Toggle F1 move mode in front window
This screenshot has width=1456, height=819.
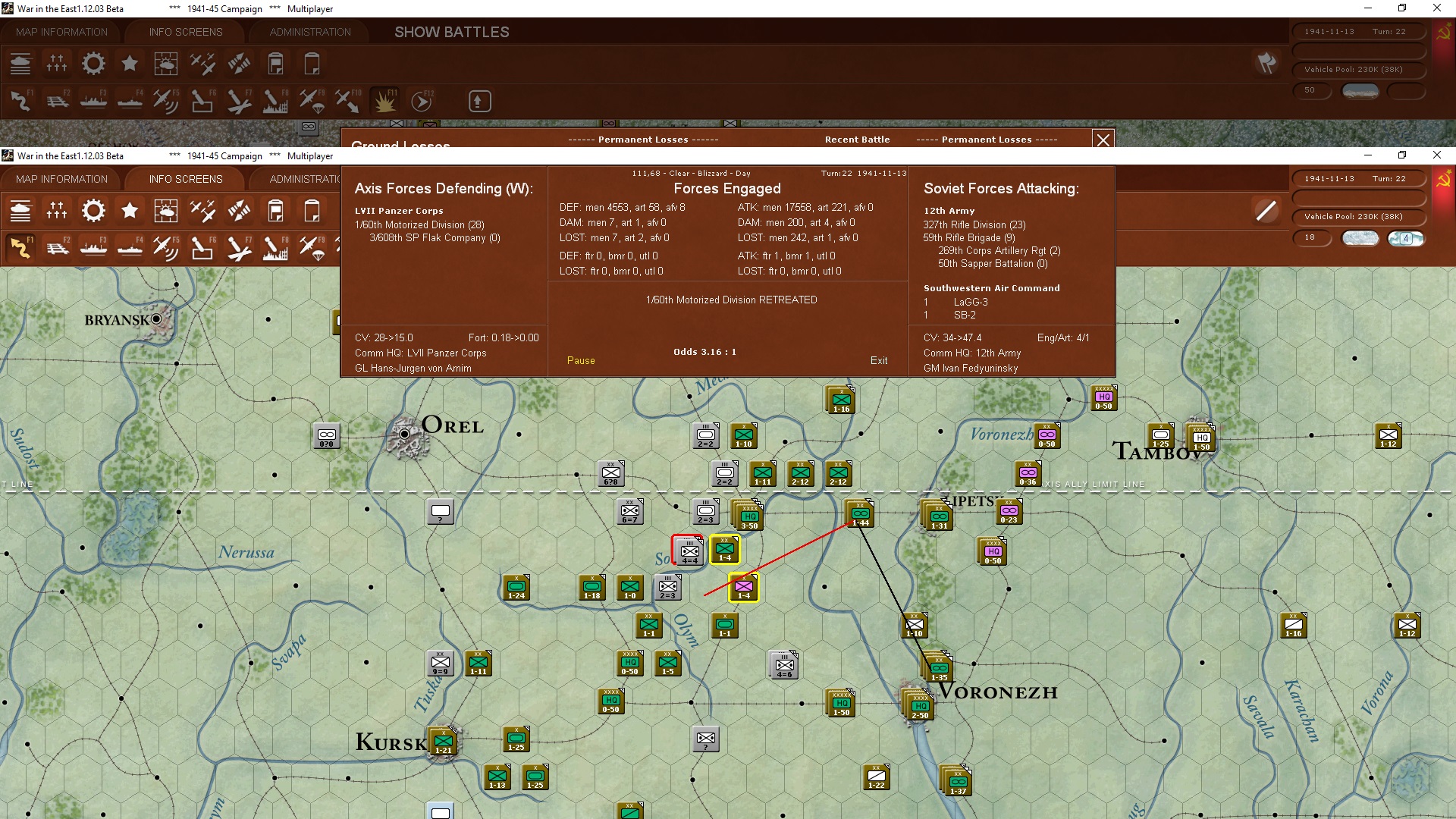point(20,248)
